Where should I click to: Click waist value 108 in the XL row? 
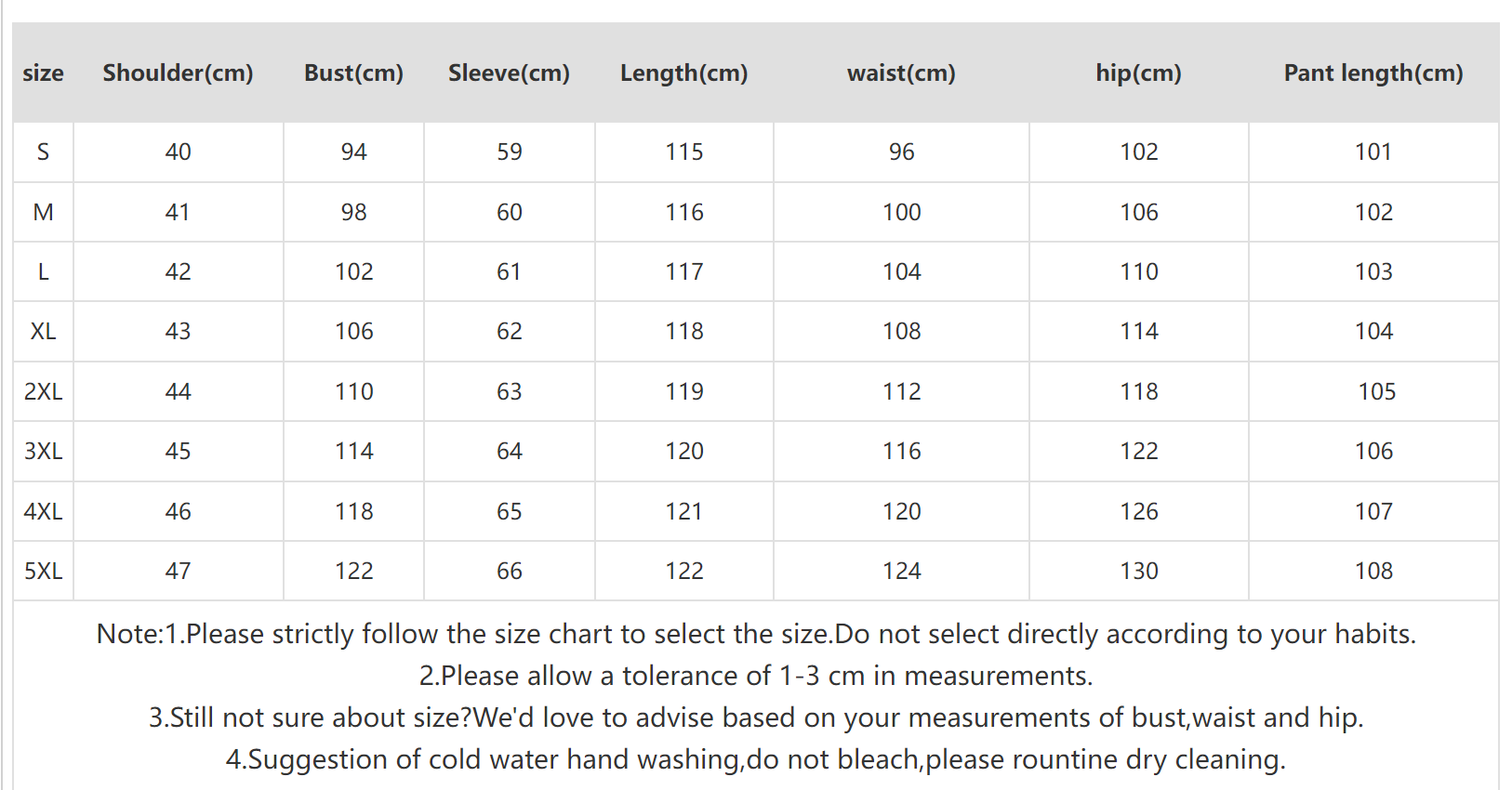901,331
